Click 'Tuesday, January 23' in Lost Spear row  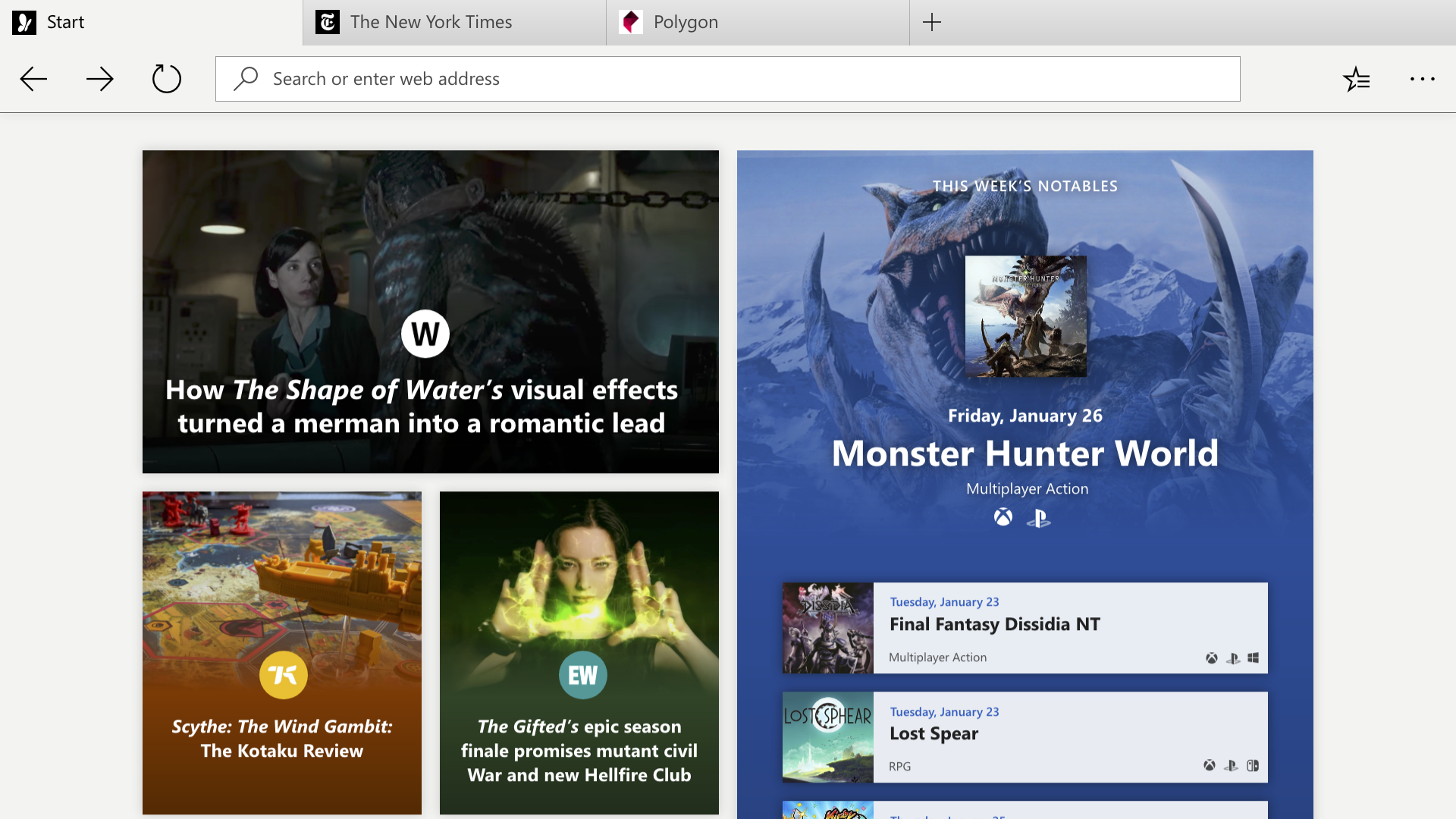[944, 712]
